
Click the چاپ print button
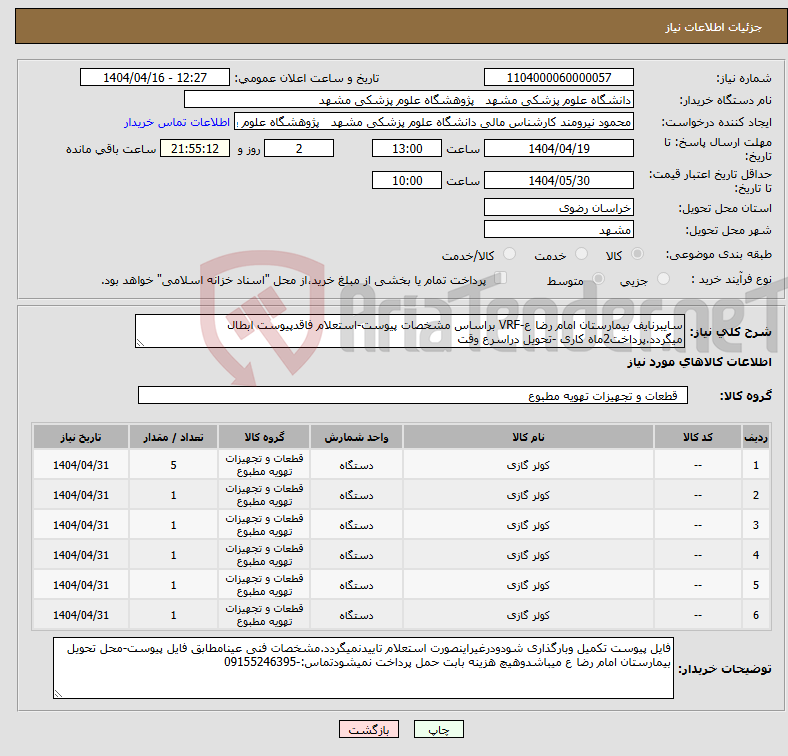pyautogui.click(x=439, y=729)
